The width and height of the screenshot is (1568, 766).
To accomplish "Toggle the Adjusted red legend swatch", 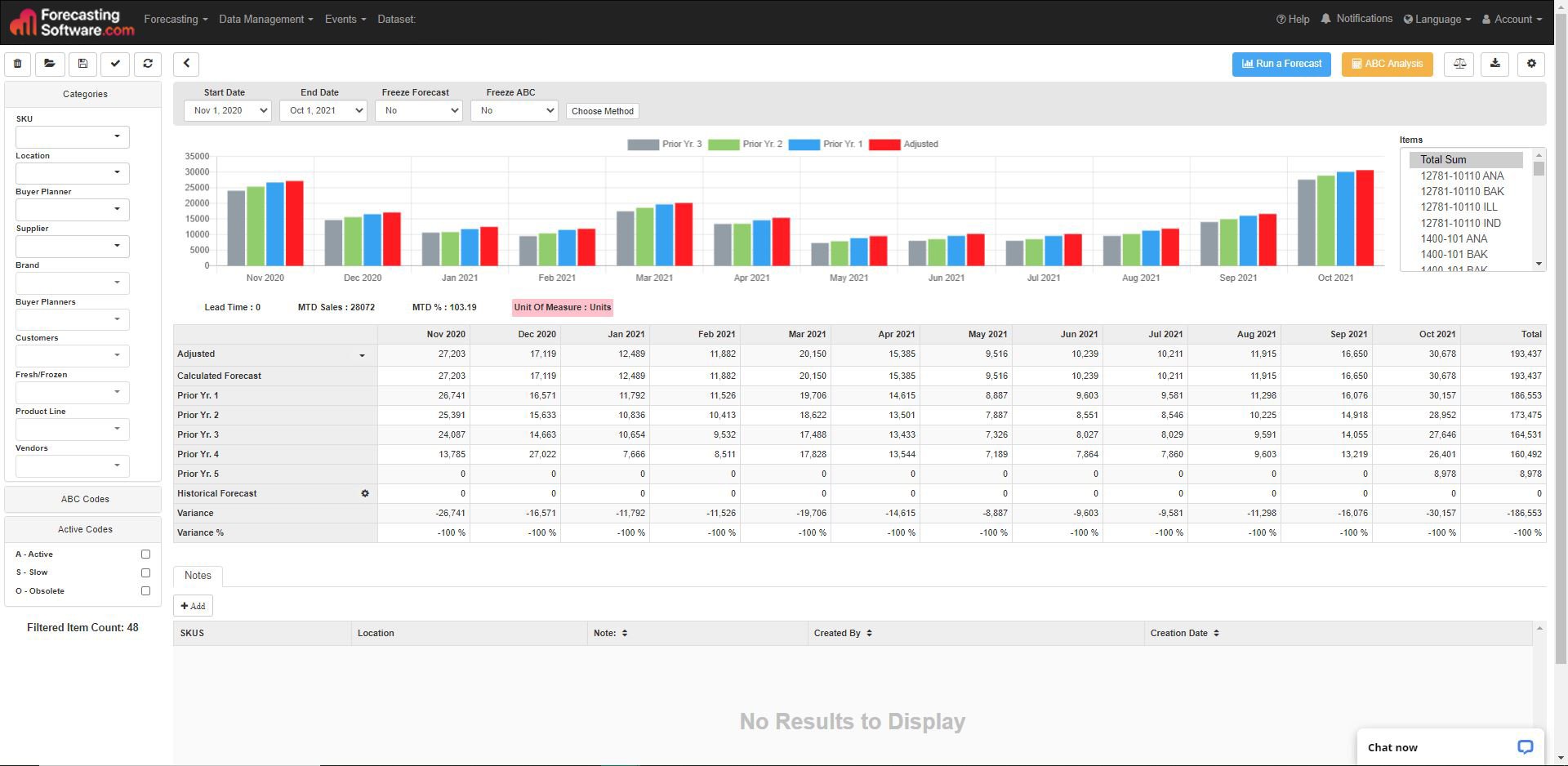I will point(884,145).
